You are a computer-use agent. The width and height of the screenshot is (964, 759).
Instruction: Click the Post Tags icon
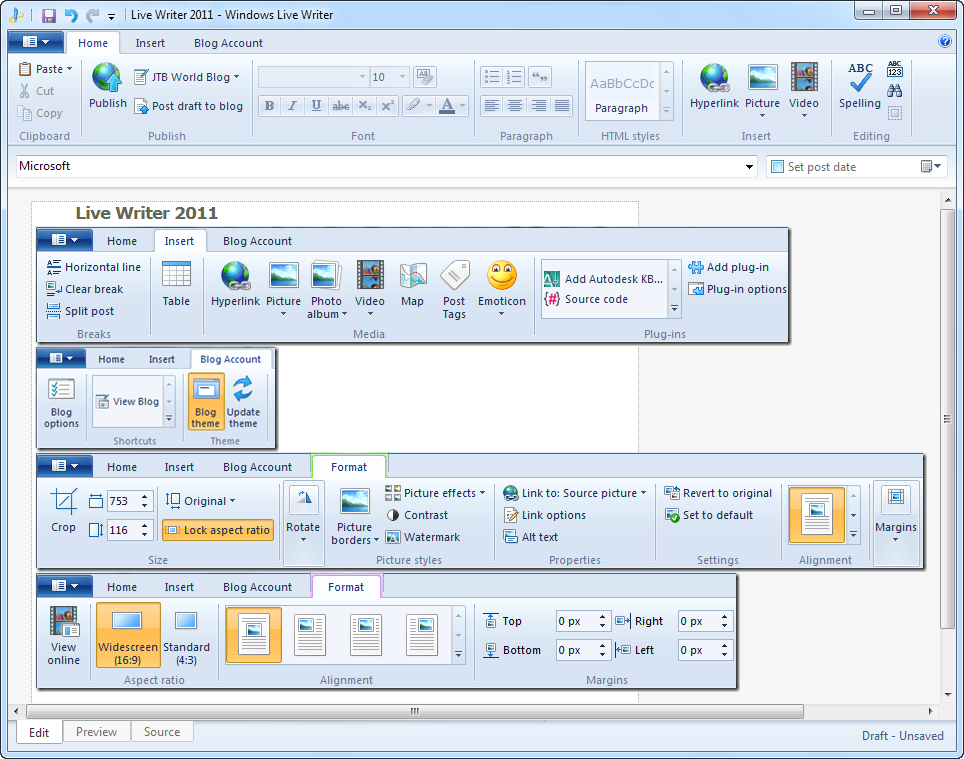pyautogui.click(x=454, y=277)
